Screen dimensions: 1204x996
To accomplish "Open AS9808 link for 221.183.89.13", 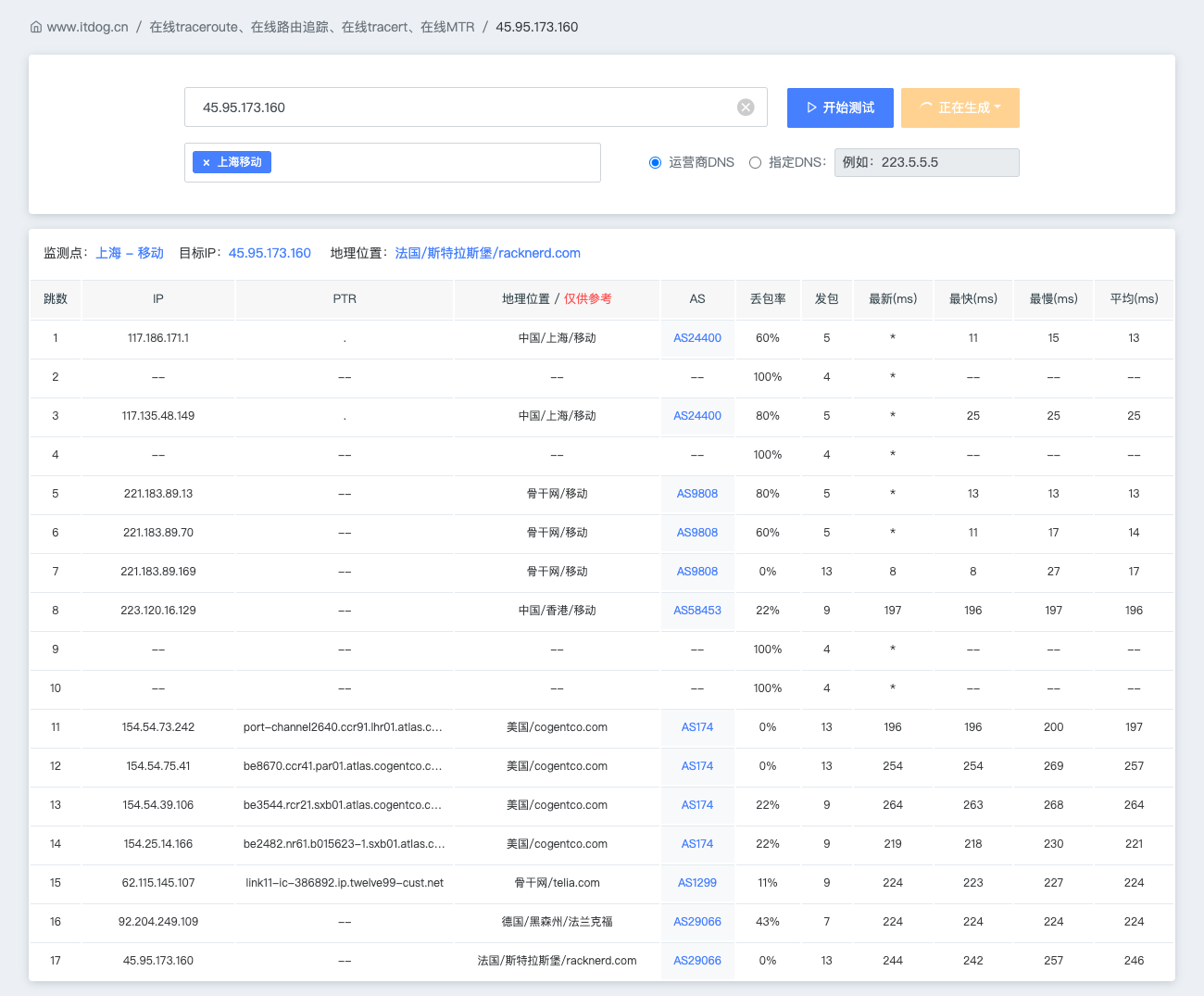I will click(x=697, y=494).
